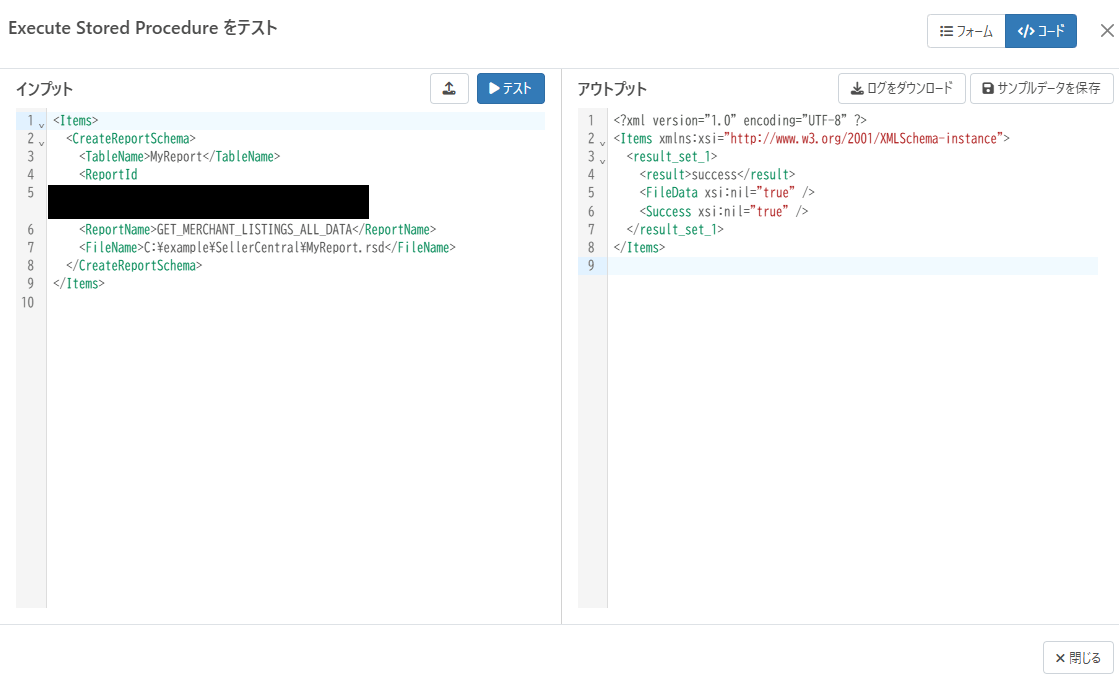This screenshot has width=1119, height=678.
Task: Click the opening result_set_1 tag line
Action: (672, 156)
